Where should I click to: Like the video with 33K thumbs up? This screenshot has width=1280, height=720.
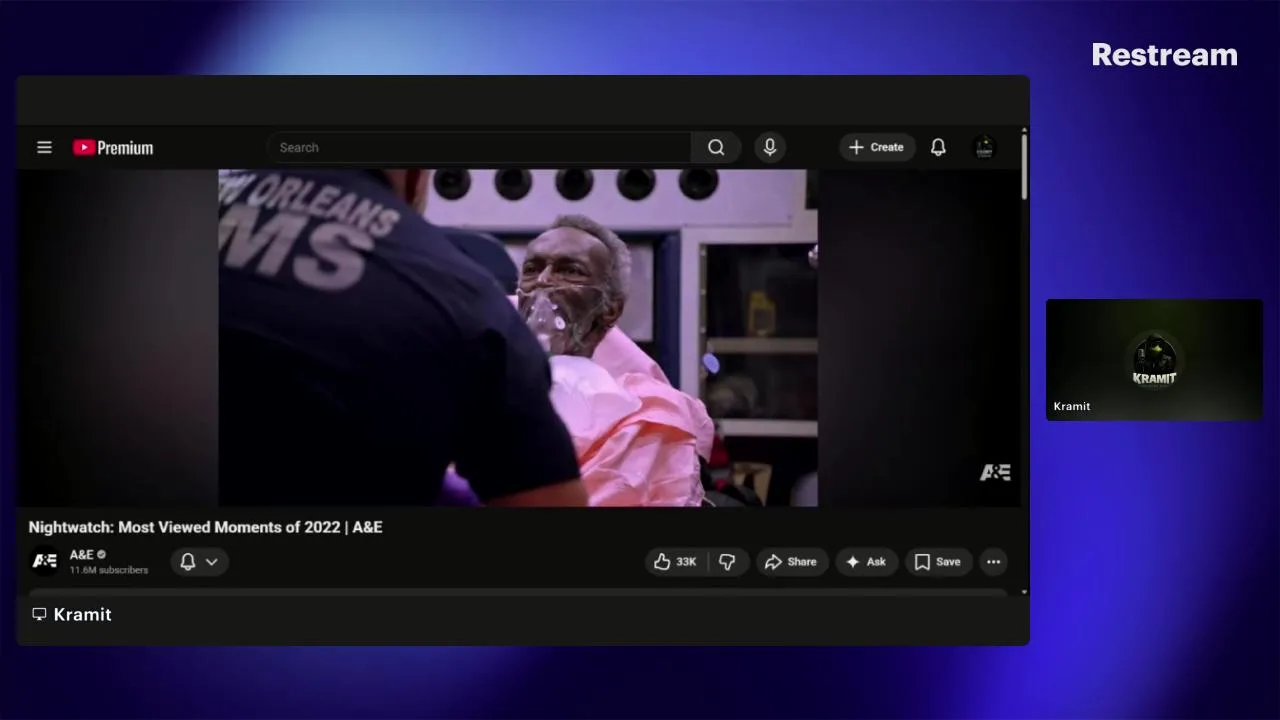tap(676, 562)
